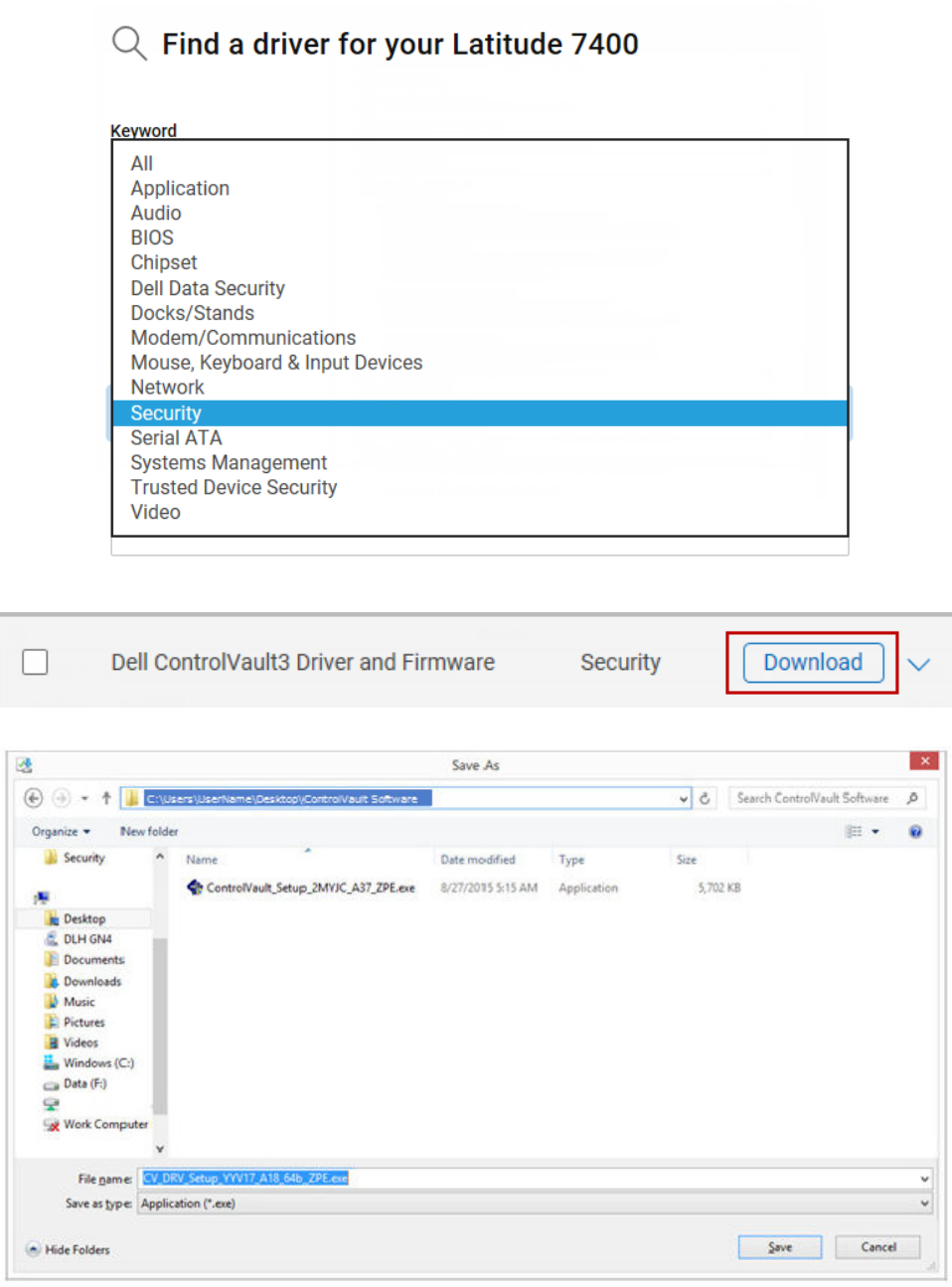Choose Application from the Keyword list
952x1287 pixels.
[x=180, y=188]
